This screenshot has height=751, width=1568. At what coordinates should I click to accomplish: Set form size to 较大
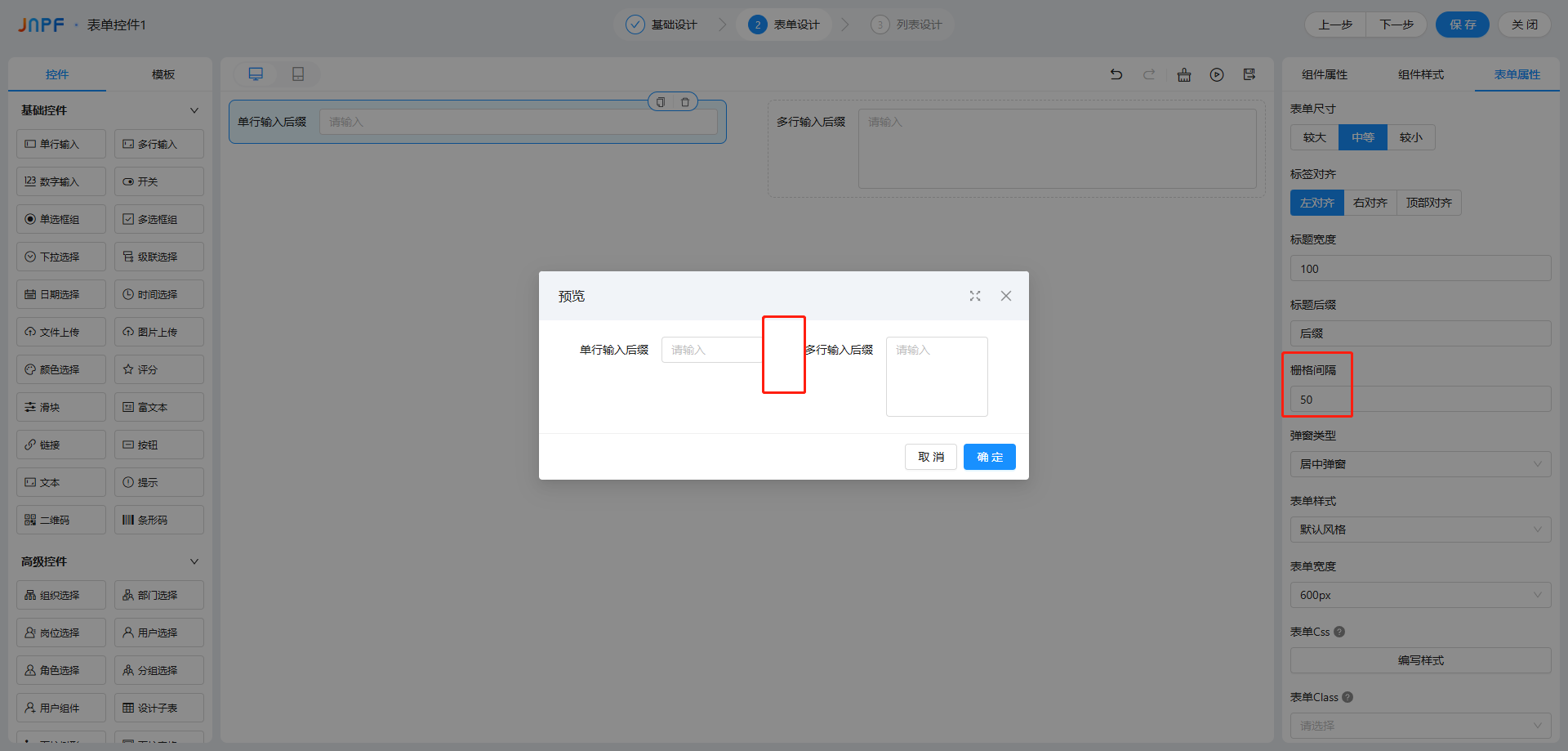tap(1315, 137)
